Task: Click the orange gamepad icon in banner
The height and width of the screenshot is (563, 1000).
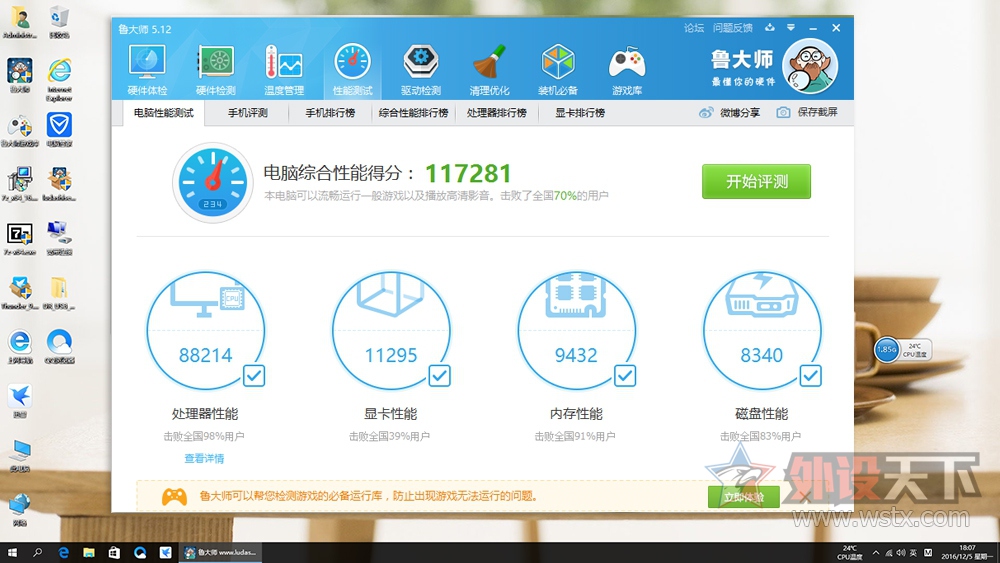Action: tap(174, 496)
